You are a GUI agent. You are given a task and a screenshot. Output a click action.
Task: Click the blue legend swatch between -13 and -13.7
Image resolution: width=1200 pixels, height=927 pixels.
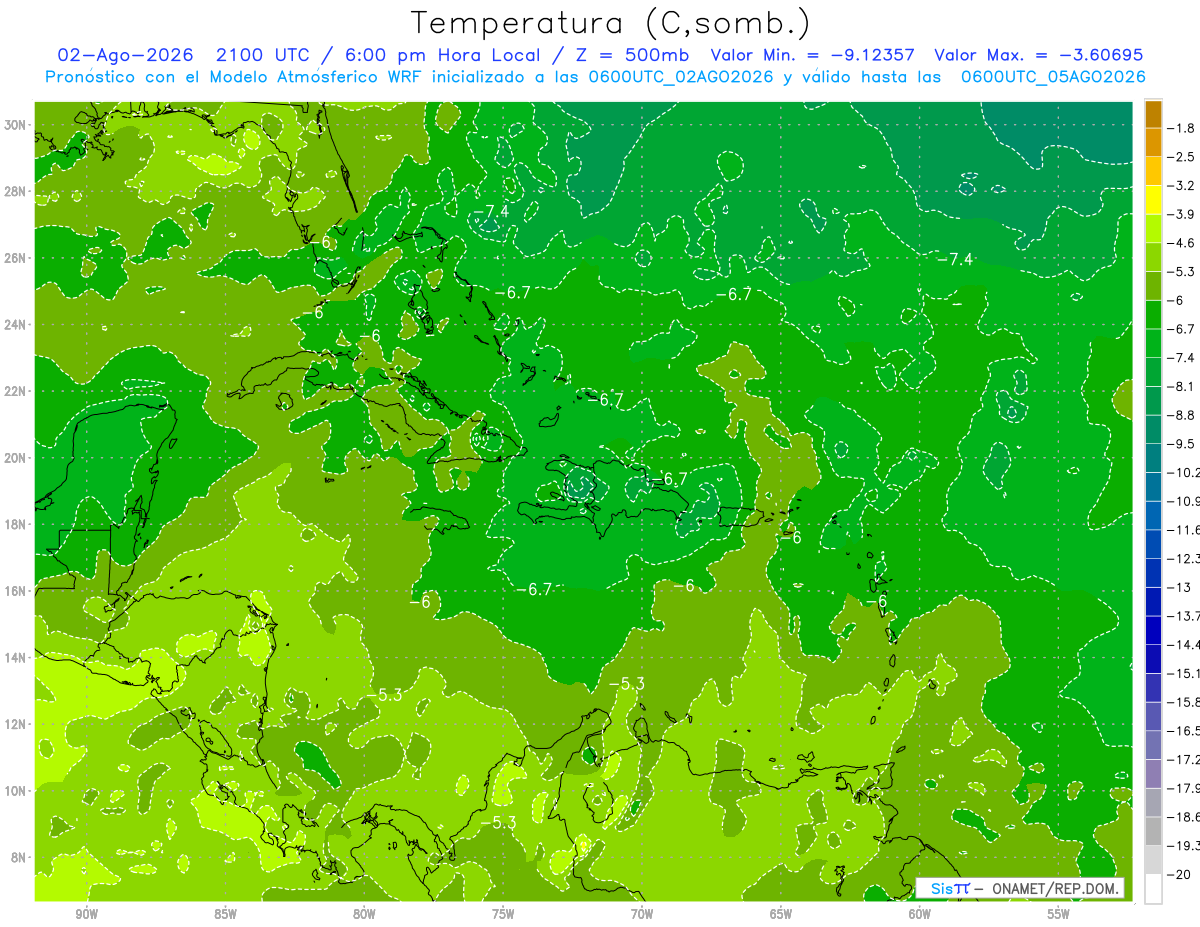coord(1153,601)
